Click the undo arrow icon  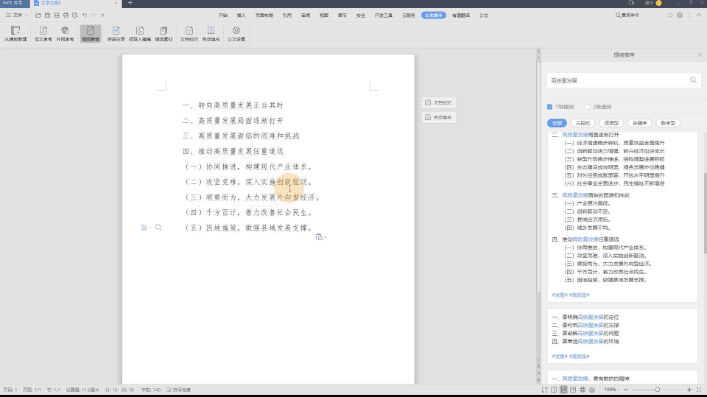click(x=84, y=15)
